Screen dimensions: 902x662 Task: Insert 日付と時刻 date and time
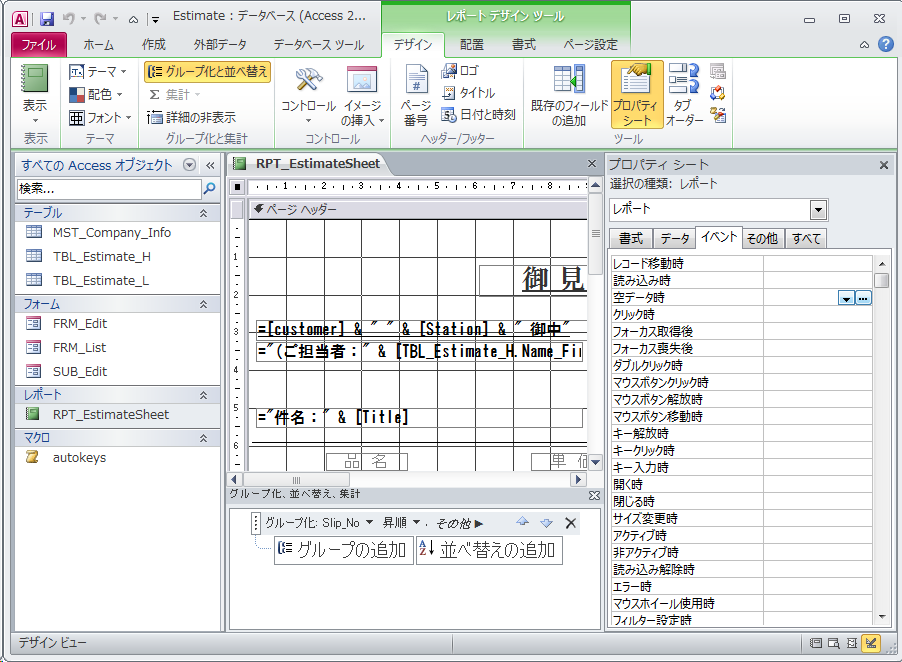click(478, 114)
